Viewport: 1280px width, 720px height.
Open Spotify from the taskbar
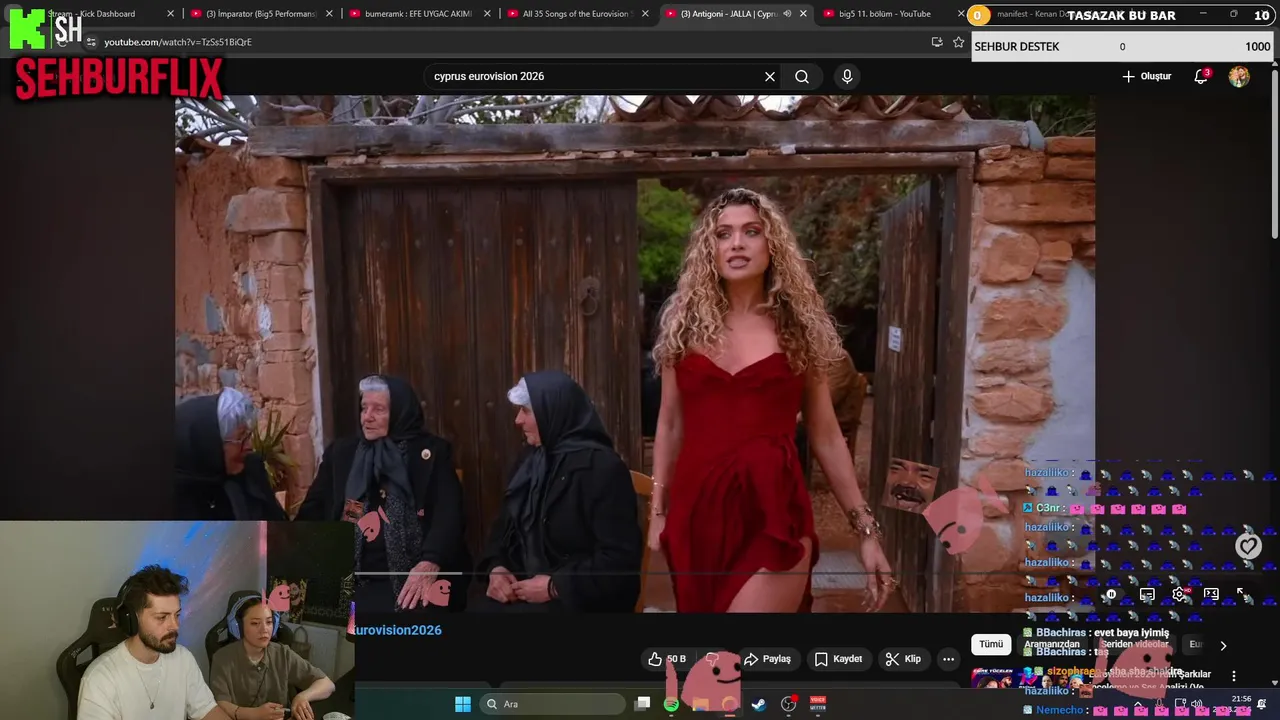click(x=671, y=704)
